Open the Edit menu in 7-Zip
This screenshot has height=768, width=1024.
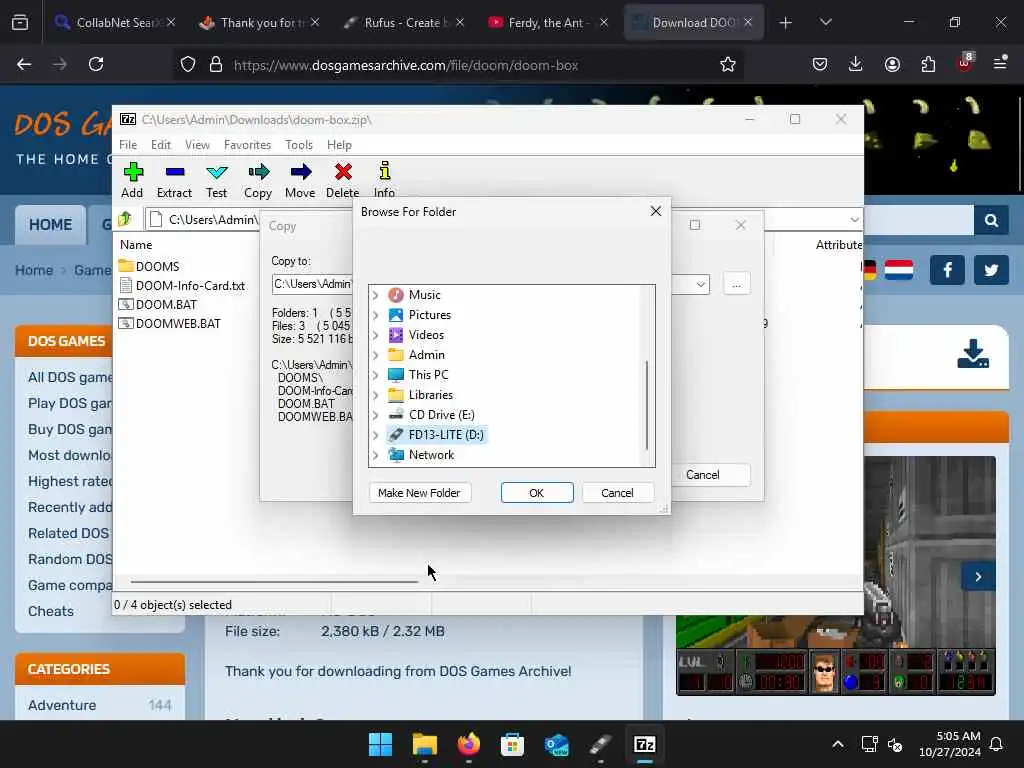coord(161,144)
